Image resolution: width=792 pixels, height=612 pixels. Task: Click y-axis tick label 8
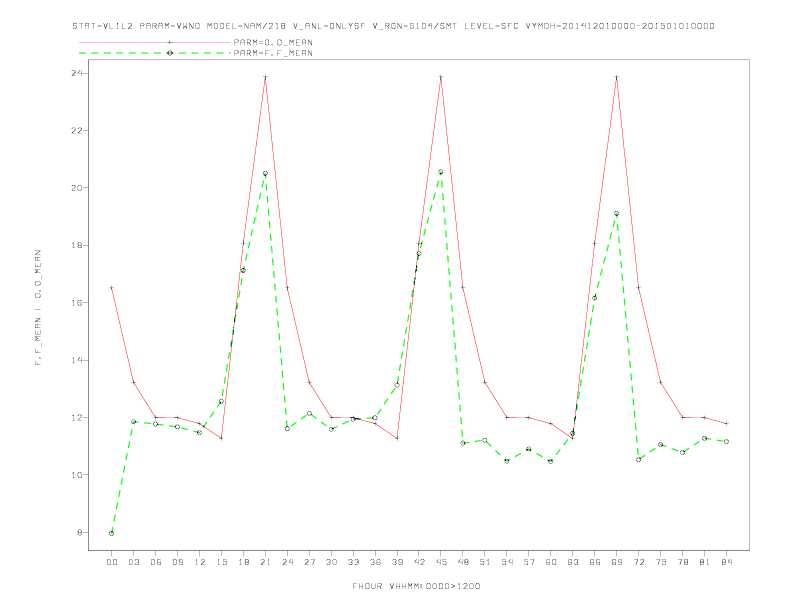(x=79, y=532)
